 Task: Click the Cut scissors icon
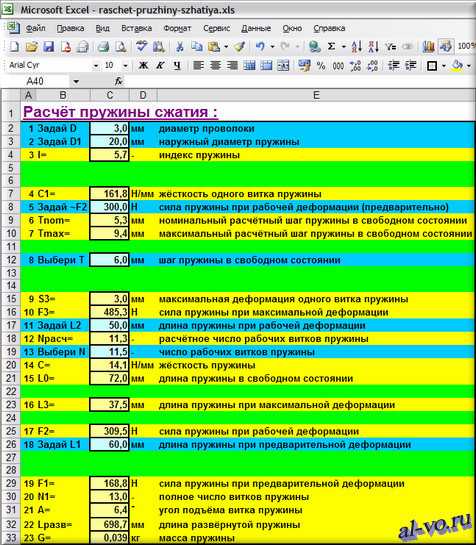(179, 46)
